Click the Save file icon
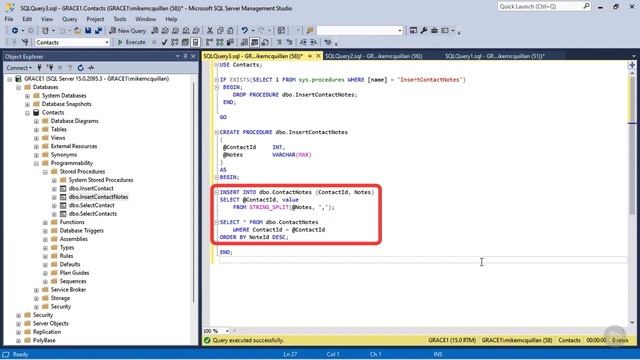This screenshot has width=640, height=360. click(x=88, y=31)
